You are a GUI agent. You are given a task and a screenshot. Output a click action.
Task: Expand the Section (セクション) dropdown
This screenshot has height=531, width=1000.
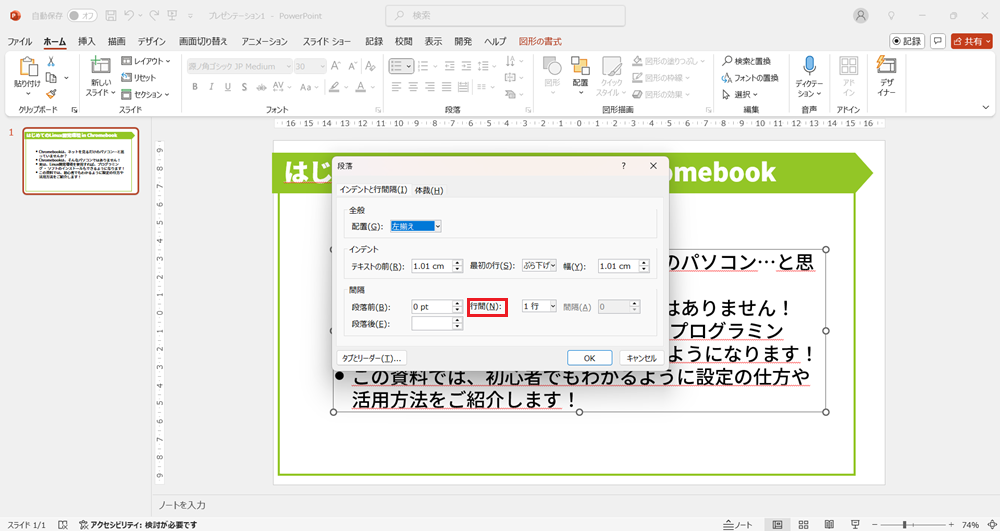[145, 94]
